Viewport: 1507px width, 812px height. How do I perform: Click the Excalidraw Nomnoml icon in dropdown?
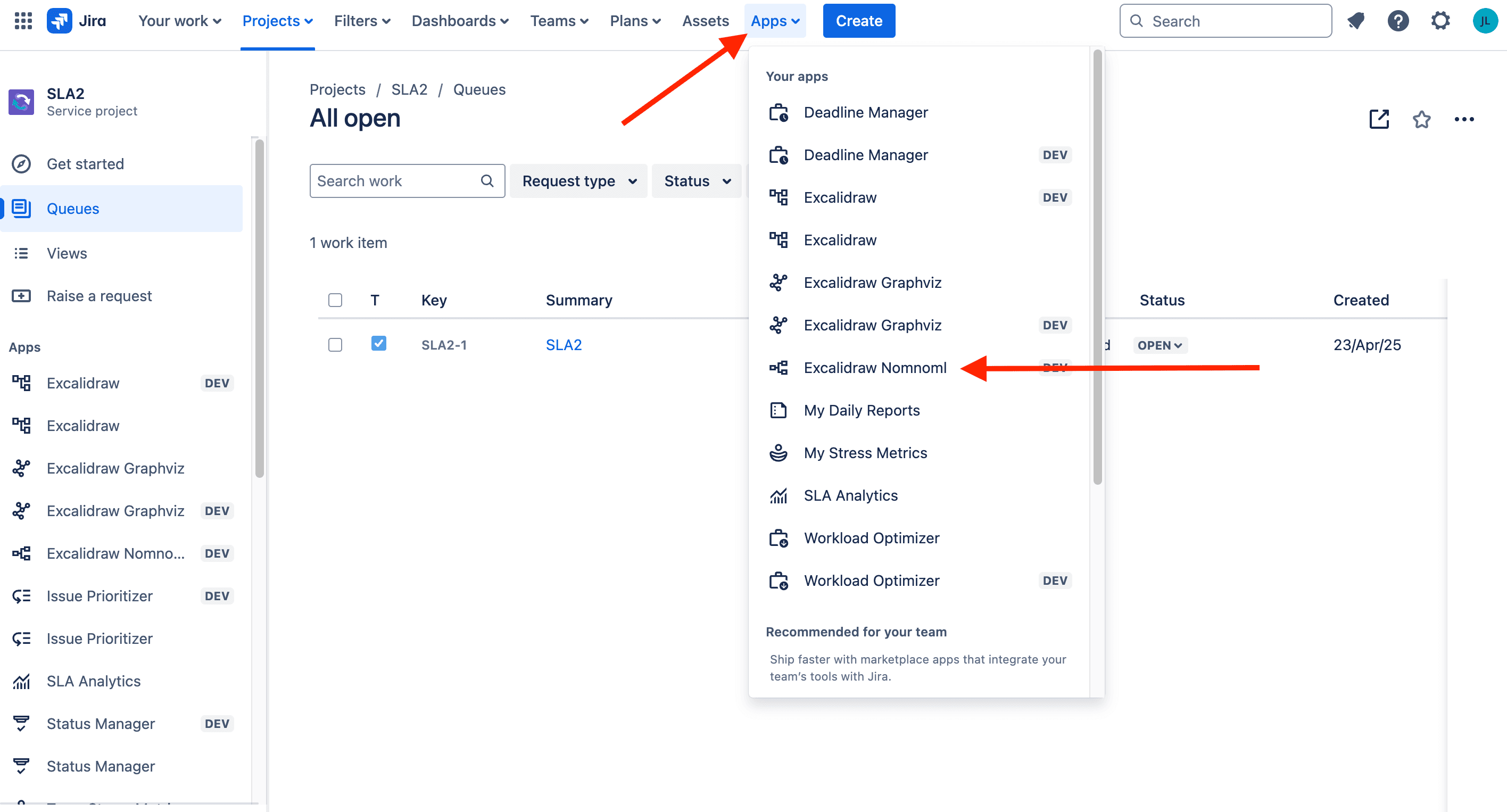click(x=778, y=367)
